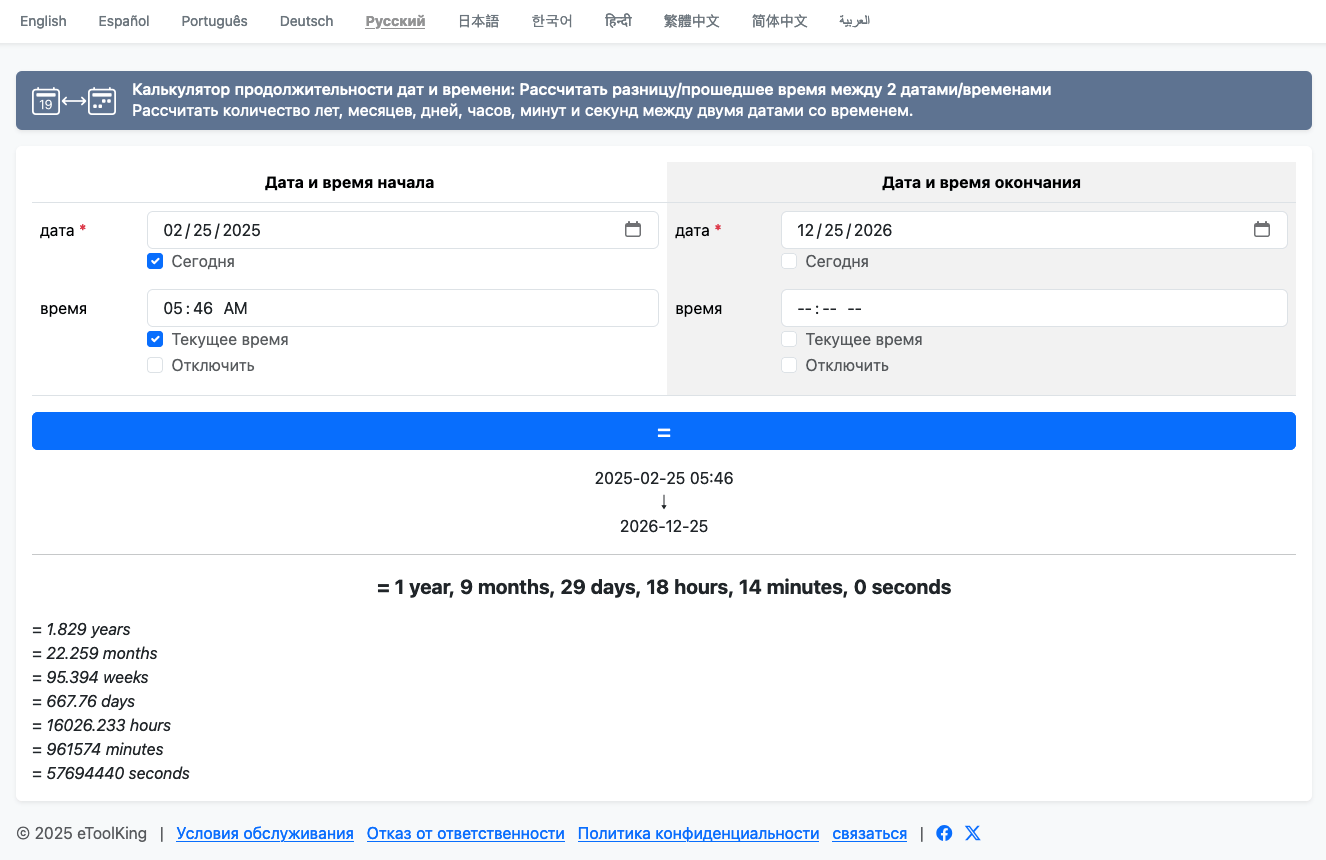Viewport: 1326px width, 860px height.
Task: Open the Политика конфиденциальности link
Action: (698, 833)
